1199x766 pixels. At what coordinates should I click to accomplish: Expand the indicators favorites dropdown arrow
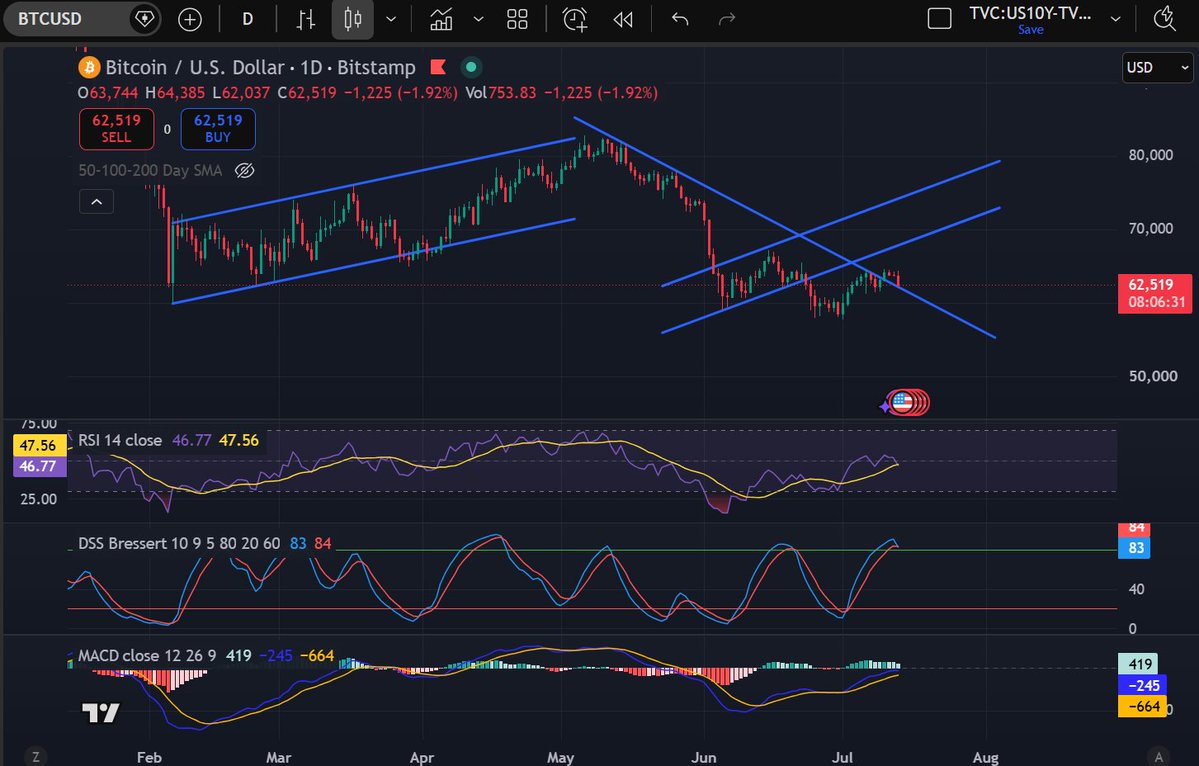(x=479, y=19)
